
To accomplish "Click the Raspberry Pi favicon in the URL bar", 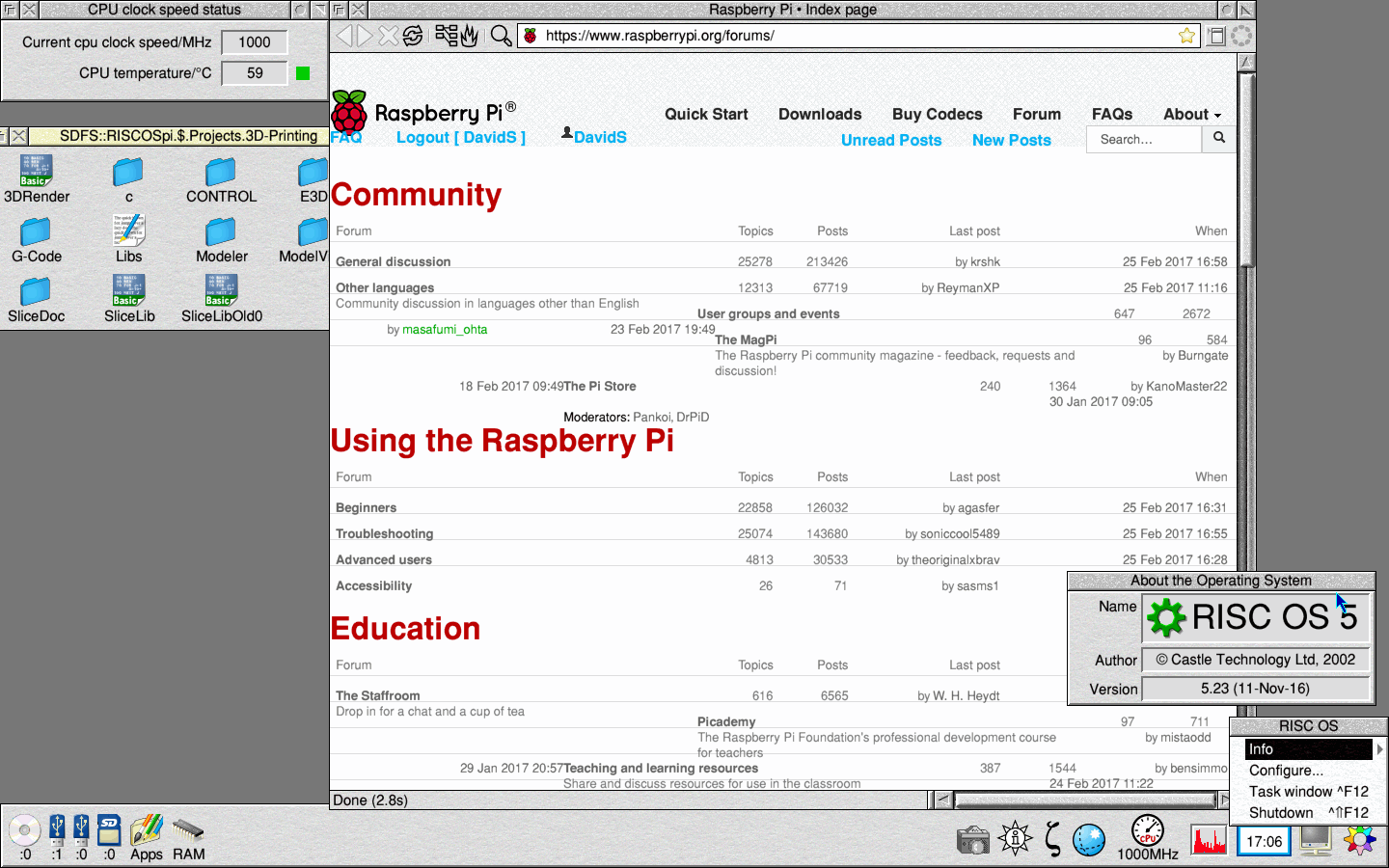I will pos(530,36).
